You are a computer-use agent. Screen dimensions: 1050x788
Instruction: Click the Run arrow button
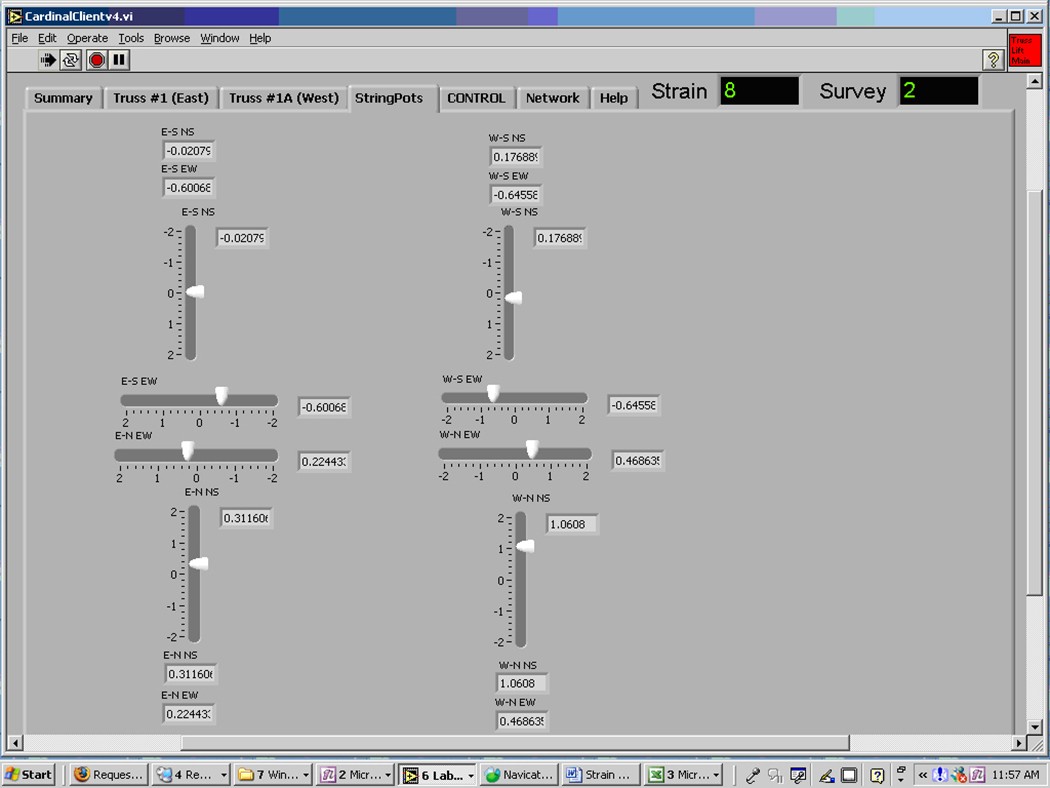48,60
